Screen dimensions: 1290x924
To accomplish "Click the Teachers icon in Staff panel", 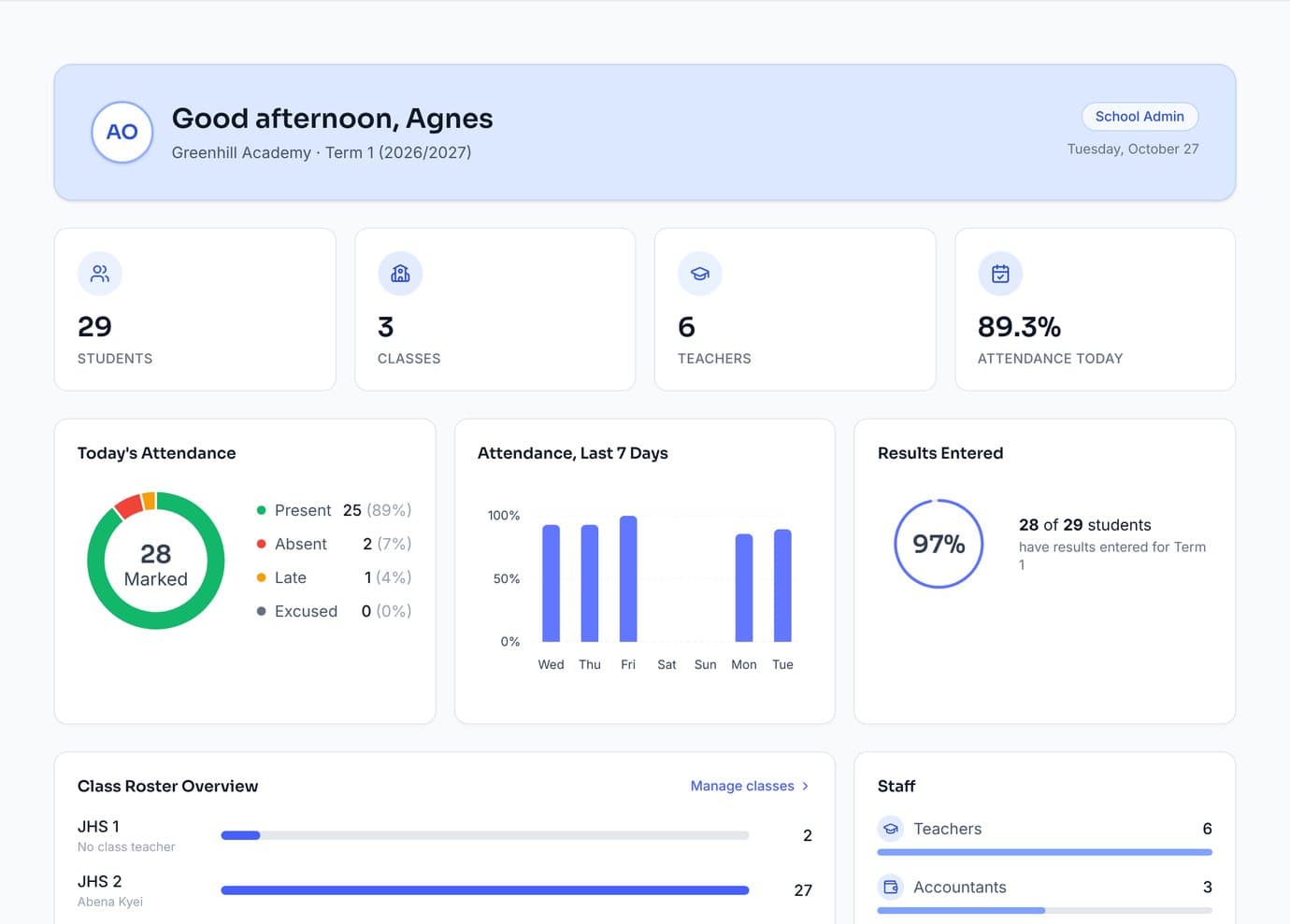I will click(x=891, y=829).
